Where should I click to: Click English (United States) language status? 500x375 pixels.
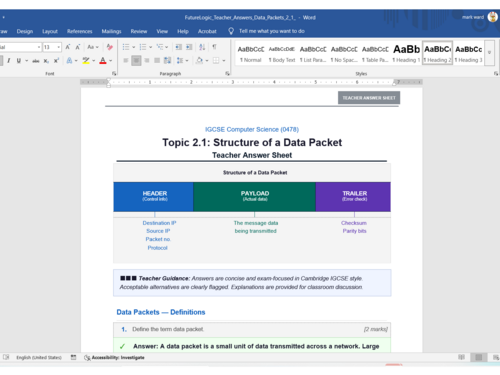click(x=39, y=357)
